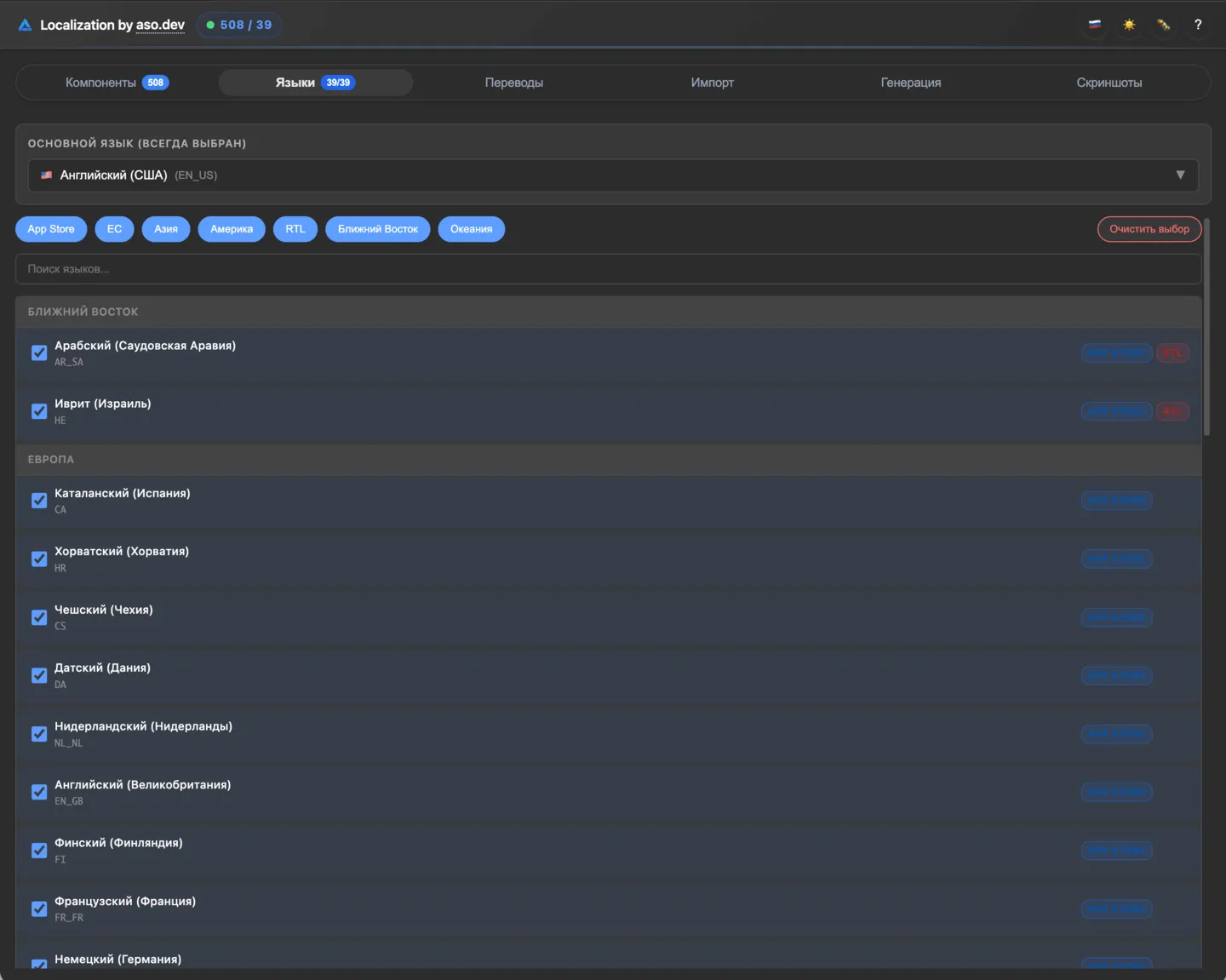Focus the Поиск языков search field

click(x=608, y=269)
